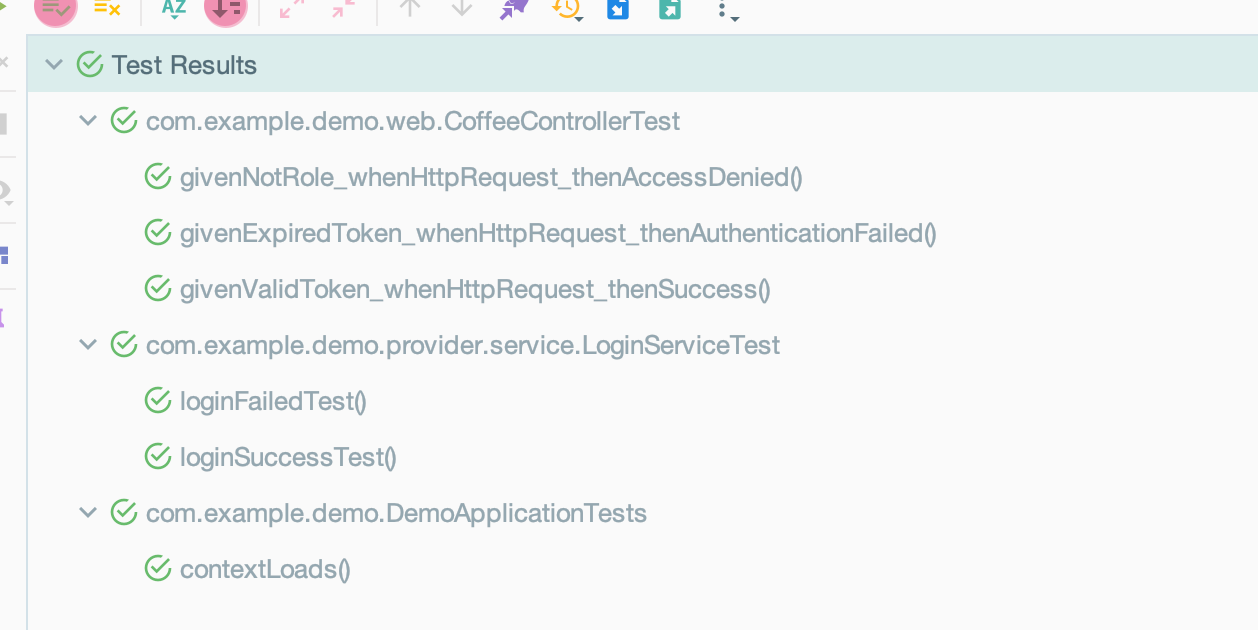Click the blue Import Tests icon
This screenshot has width=1258, height=630.
click(x=618, y=9)
